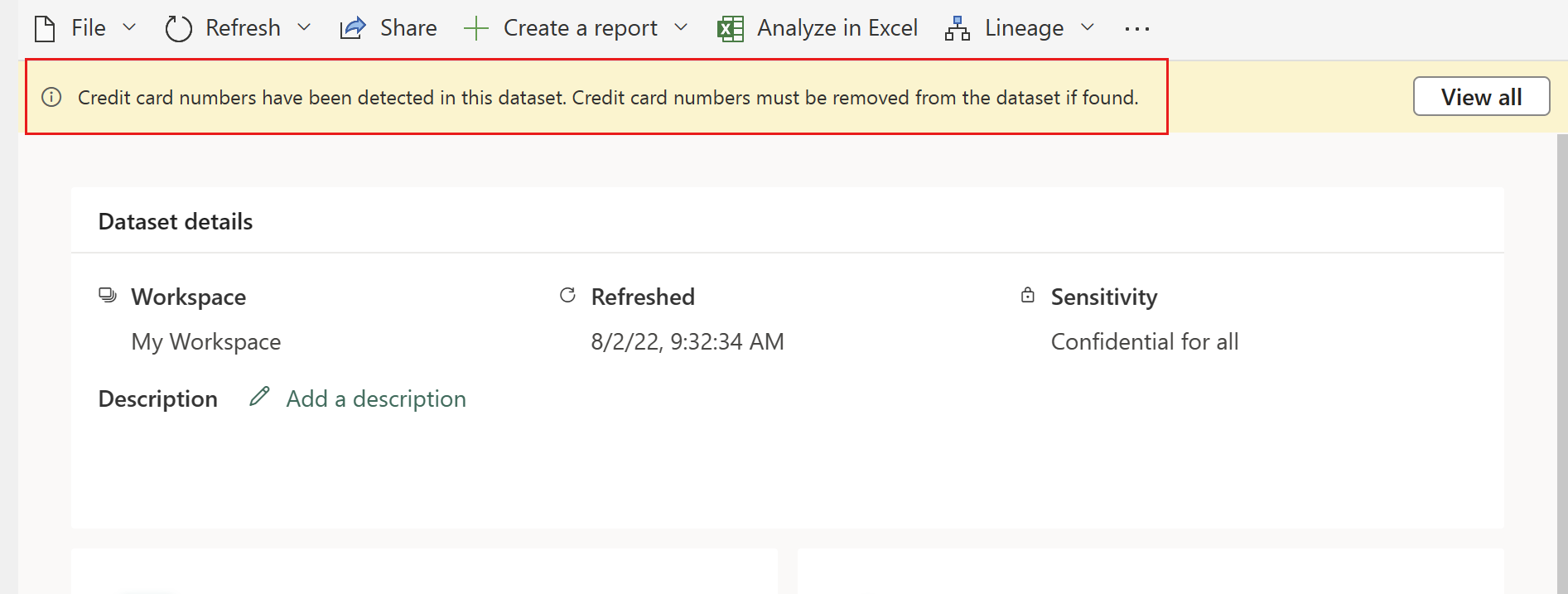This screenshot has width=1568, height=594.
Task: Select the Share icon
Action: [x=352, y=27]
